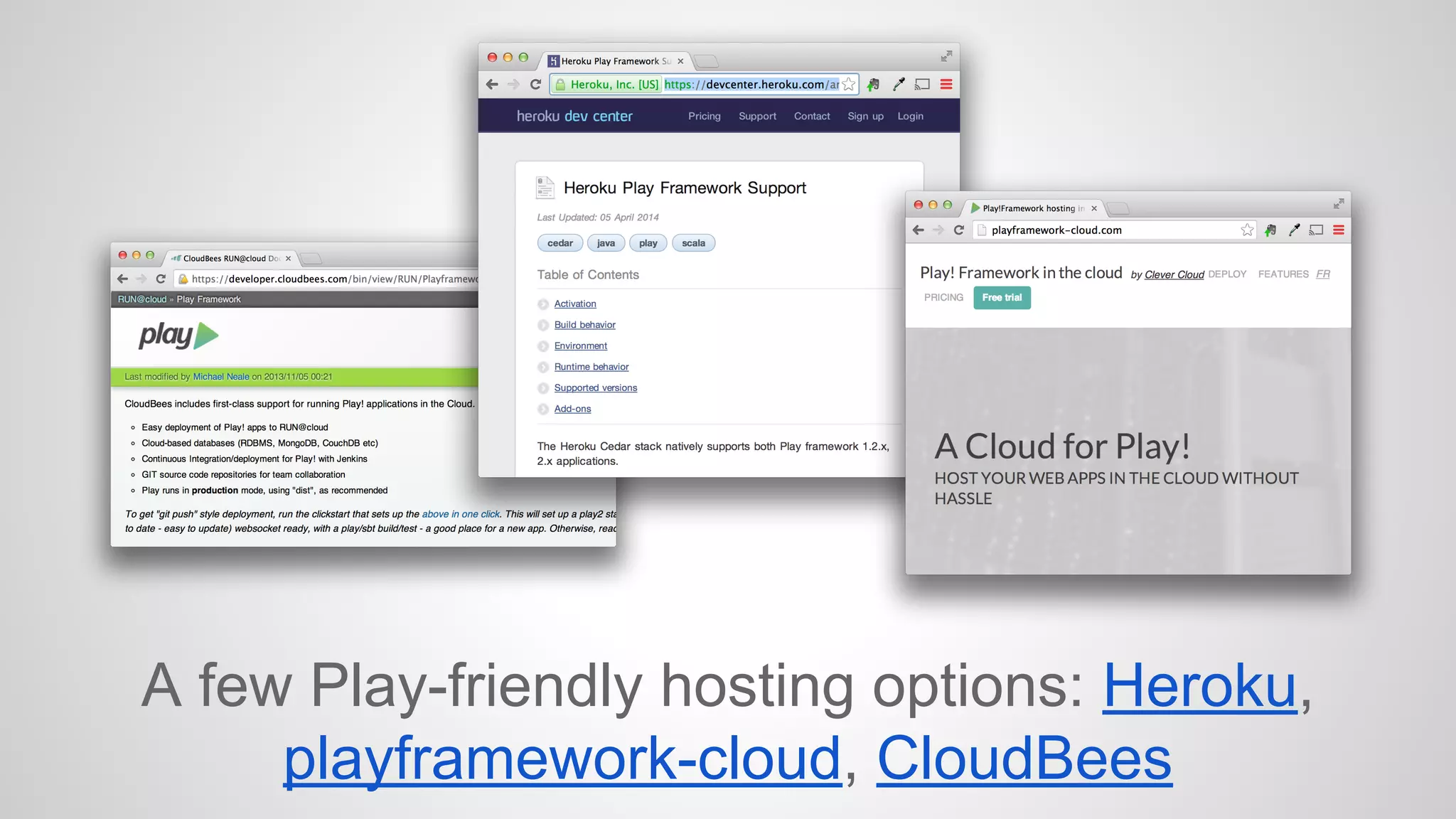Open the Clever Cloud link

click(1174, 275)
